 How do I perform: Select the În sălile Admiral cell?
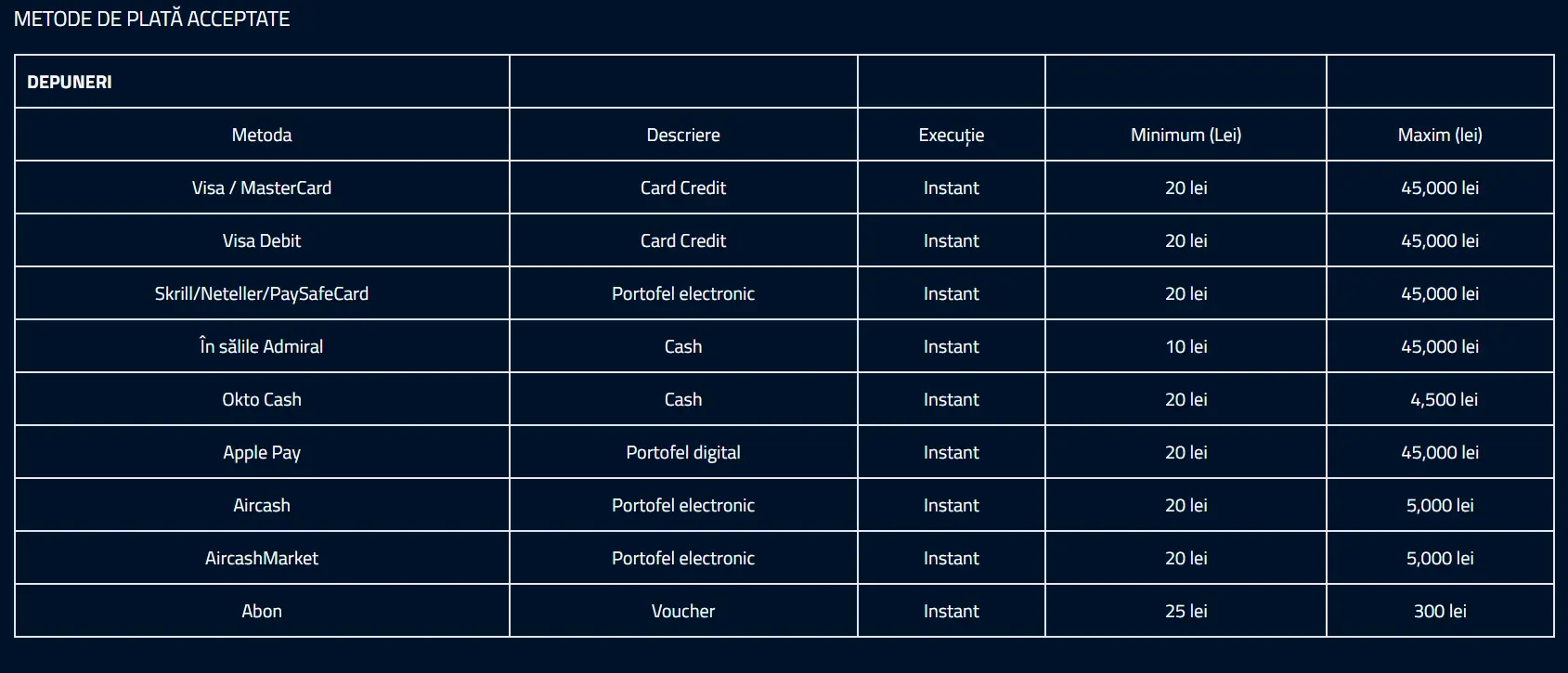262,346
